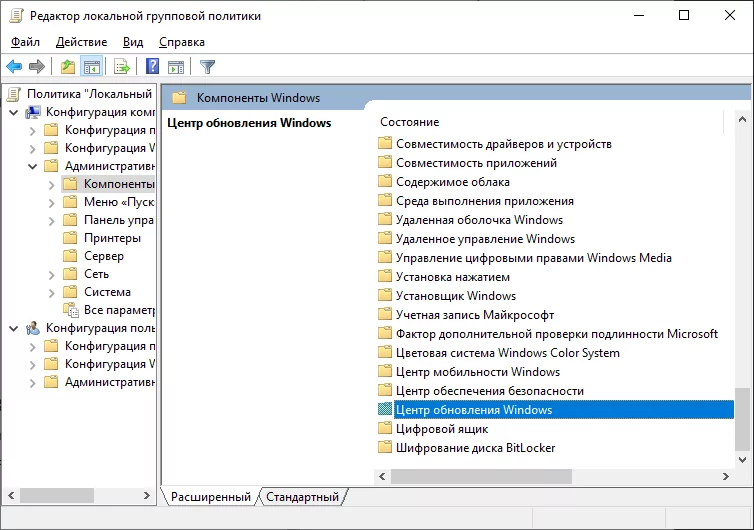Screen dimensions: 754x530
Task: Toggle the show/hide console tree icon
Action: pos(91,67)
